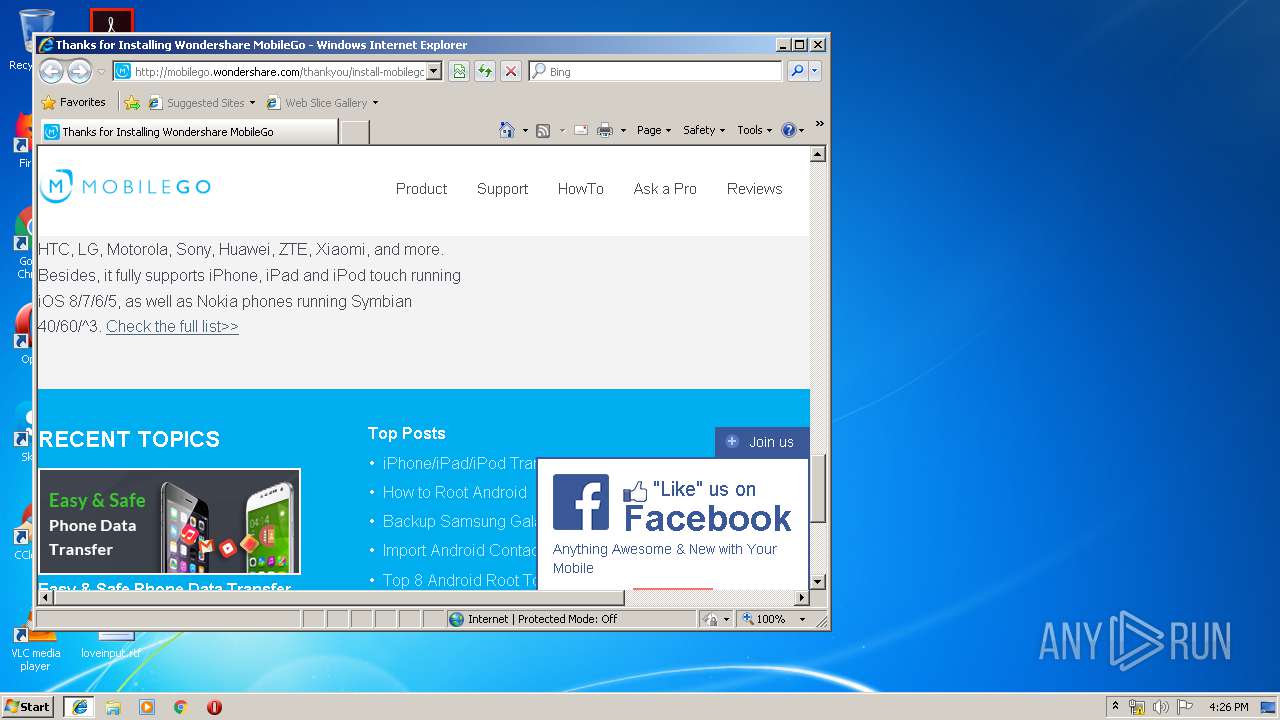Stop loading with the red X
Image resolution: width=1280 pixels, height=720 pixels.
511,71
